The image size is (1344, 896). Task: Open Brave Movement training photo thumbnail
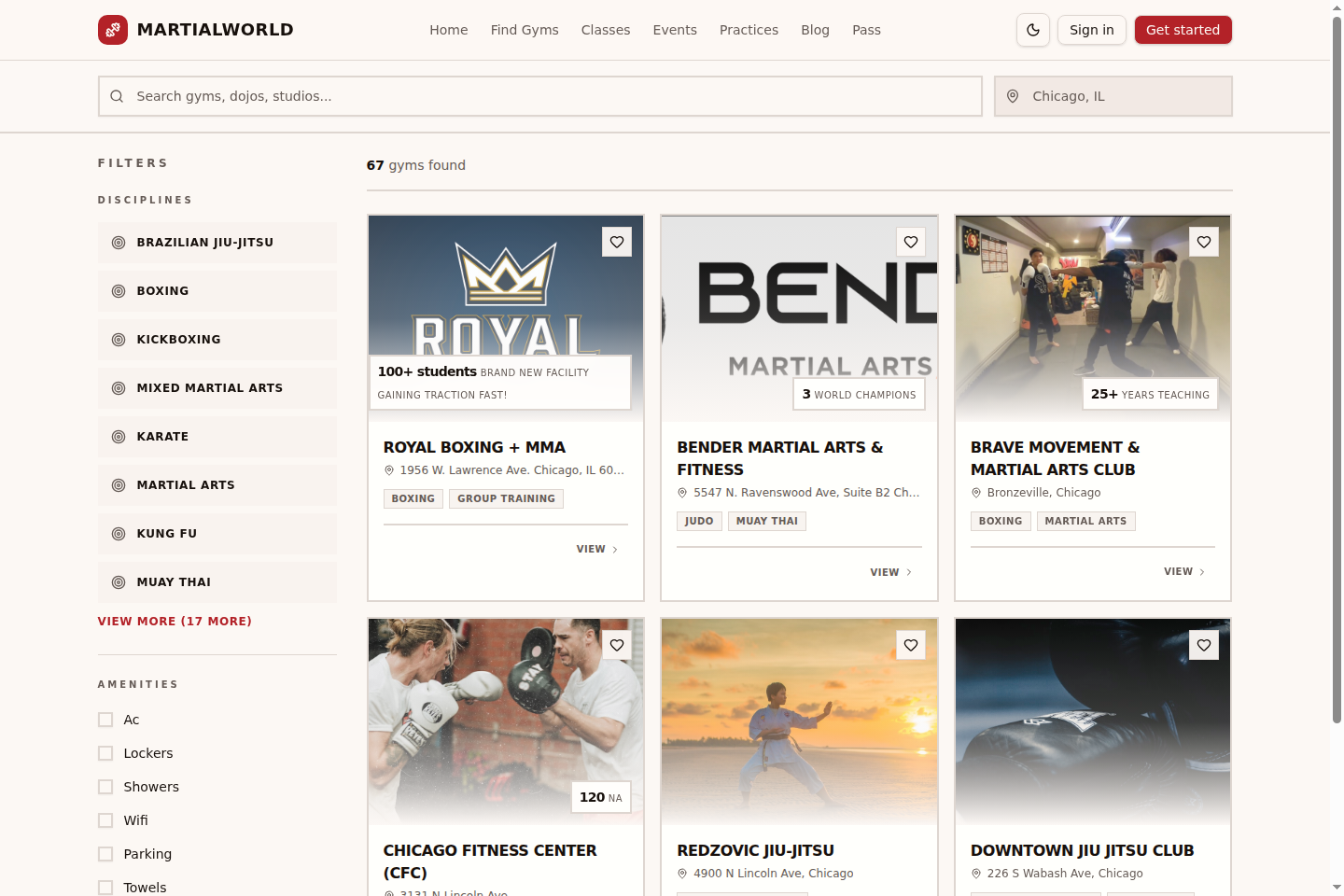pos(1093,318)
